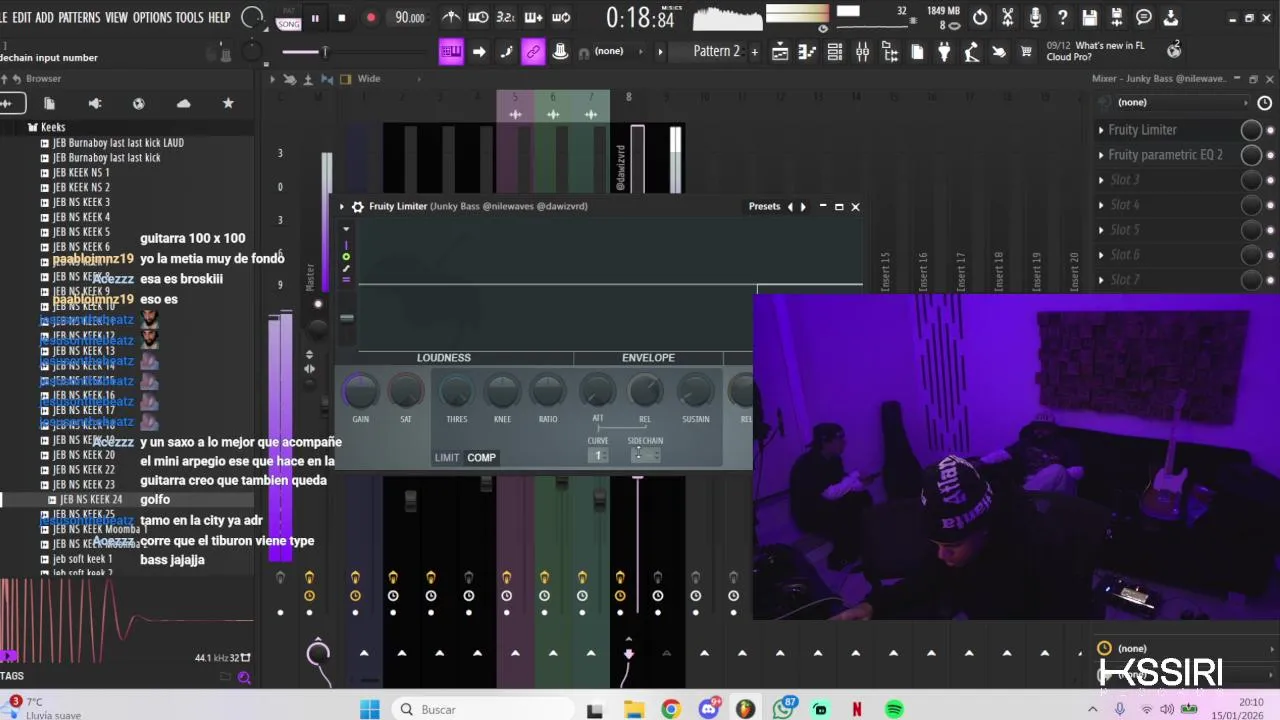Open the playlist view icon
Screen dimensions: 1280x720
(x=780, y=52)
